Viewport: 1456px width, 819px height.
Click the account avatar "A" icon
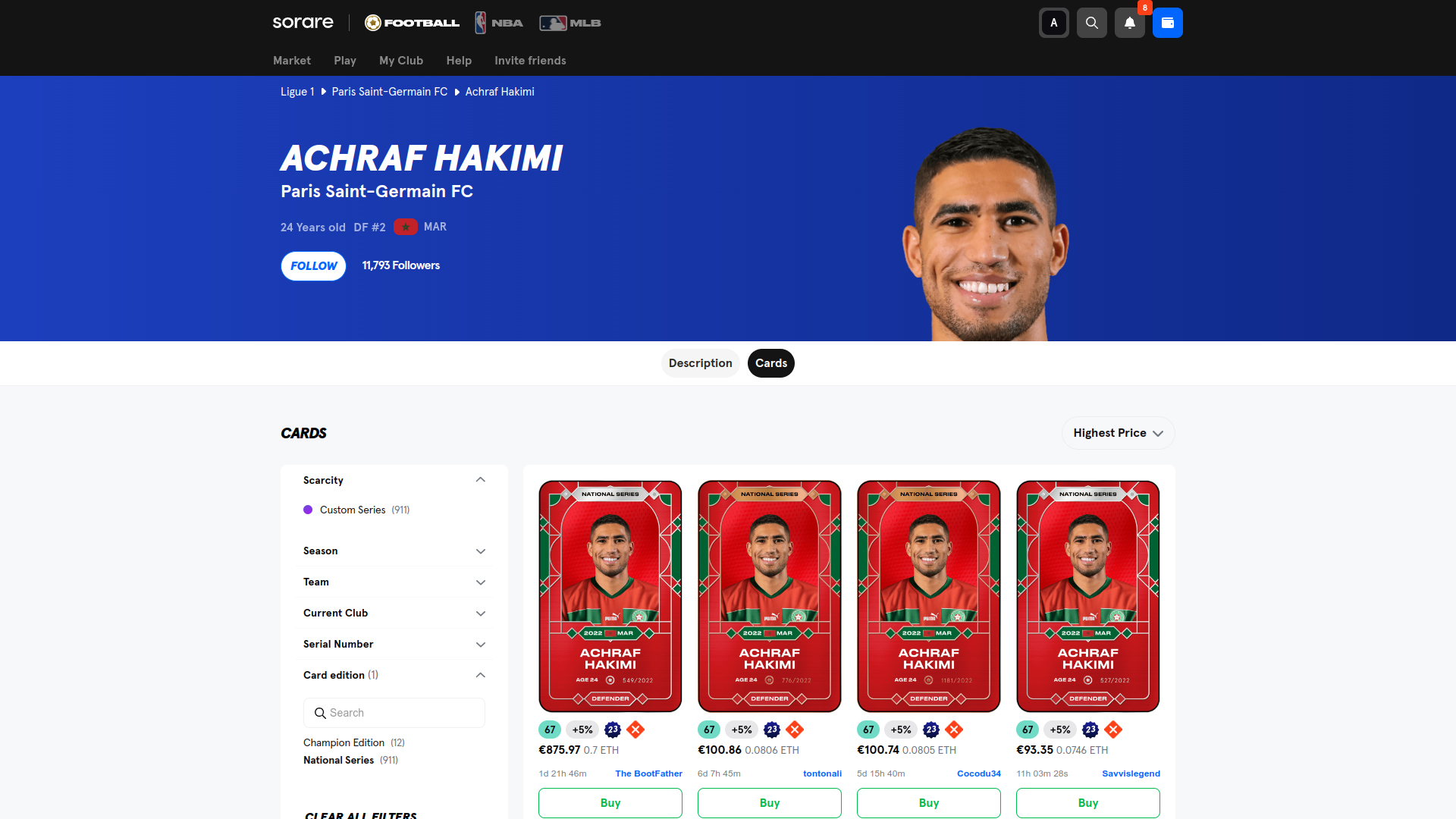(1054, 23)
